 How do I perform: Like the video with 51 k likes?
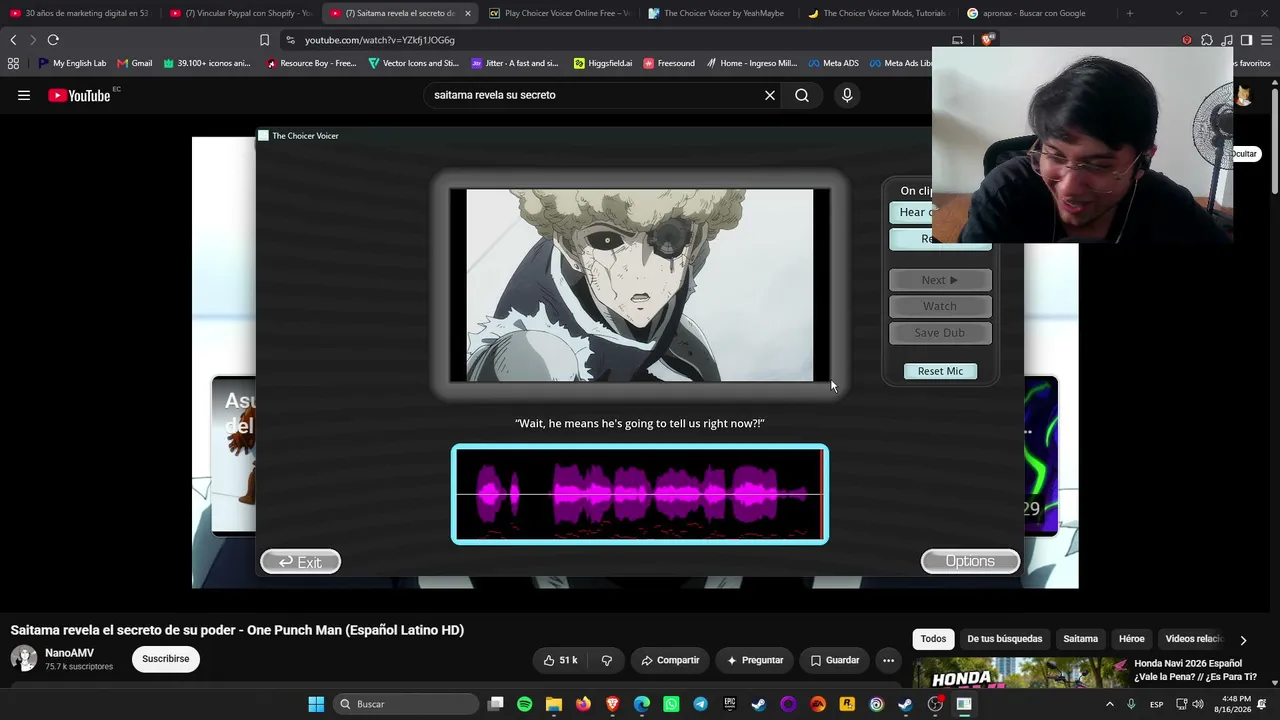click(x=560, y=660)
